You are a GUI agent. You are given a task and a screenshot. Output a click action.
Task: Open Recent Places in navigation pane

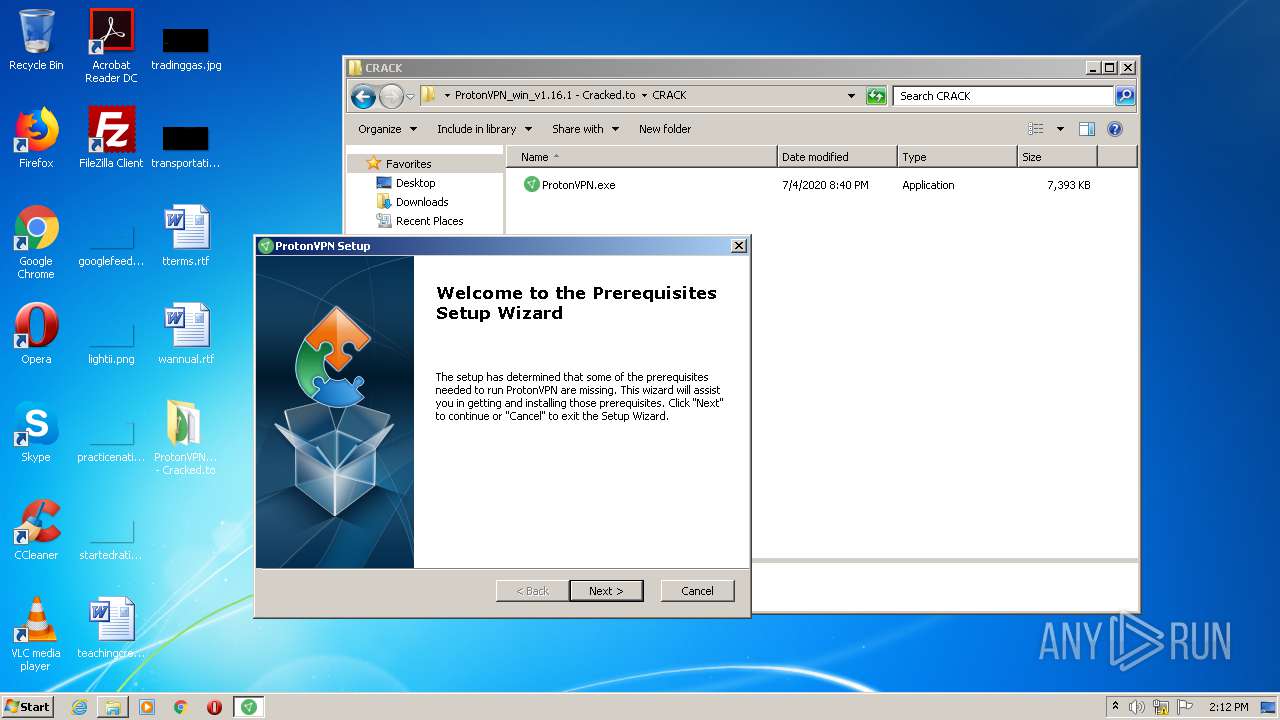tap(420, 221)
